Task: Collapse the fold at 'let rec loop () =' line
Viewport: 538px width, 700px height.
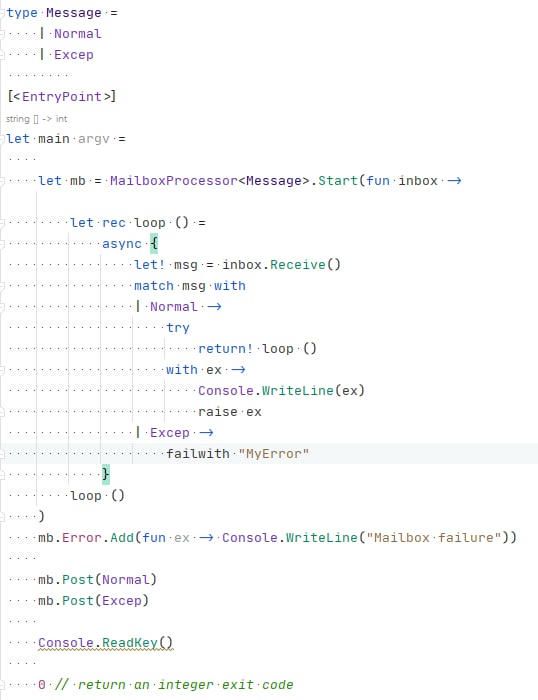Action: 2,223
